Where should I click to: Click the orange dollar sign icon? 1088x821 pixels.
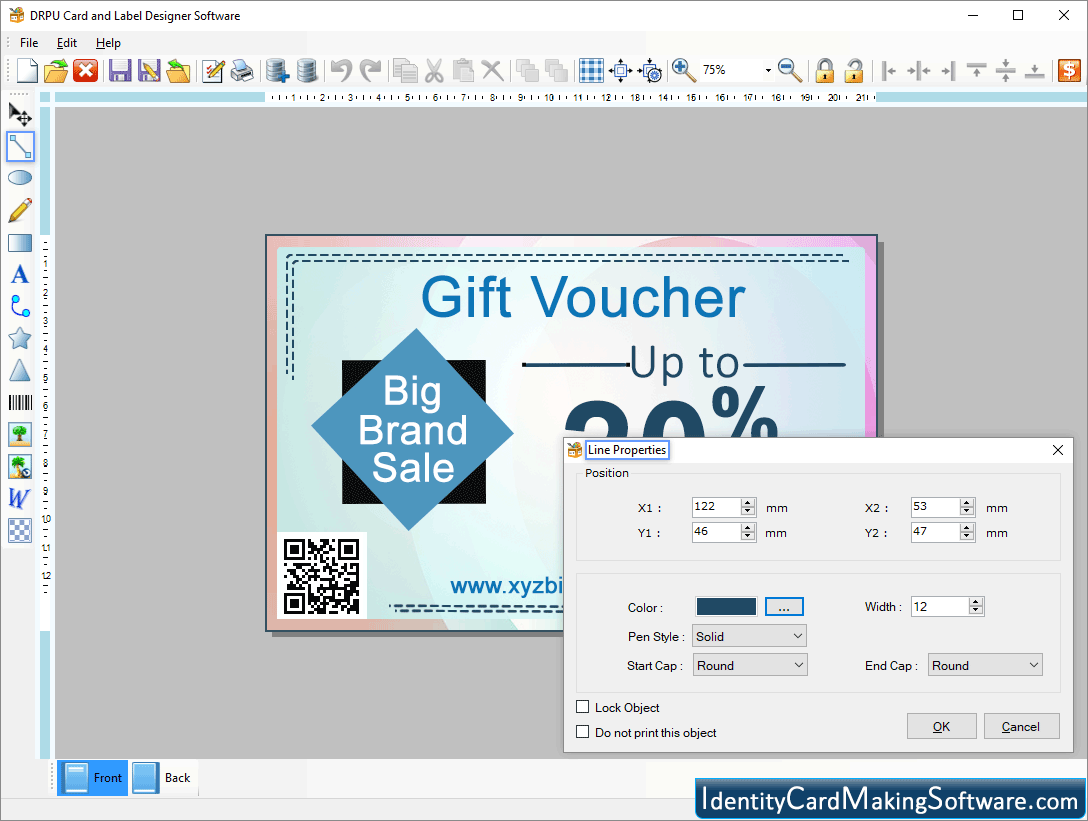point(1069,70)
